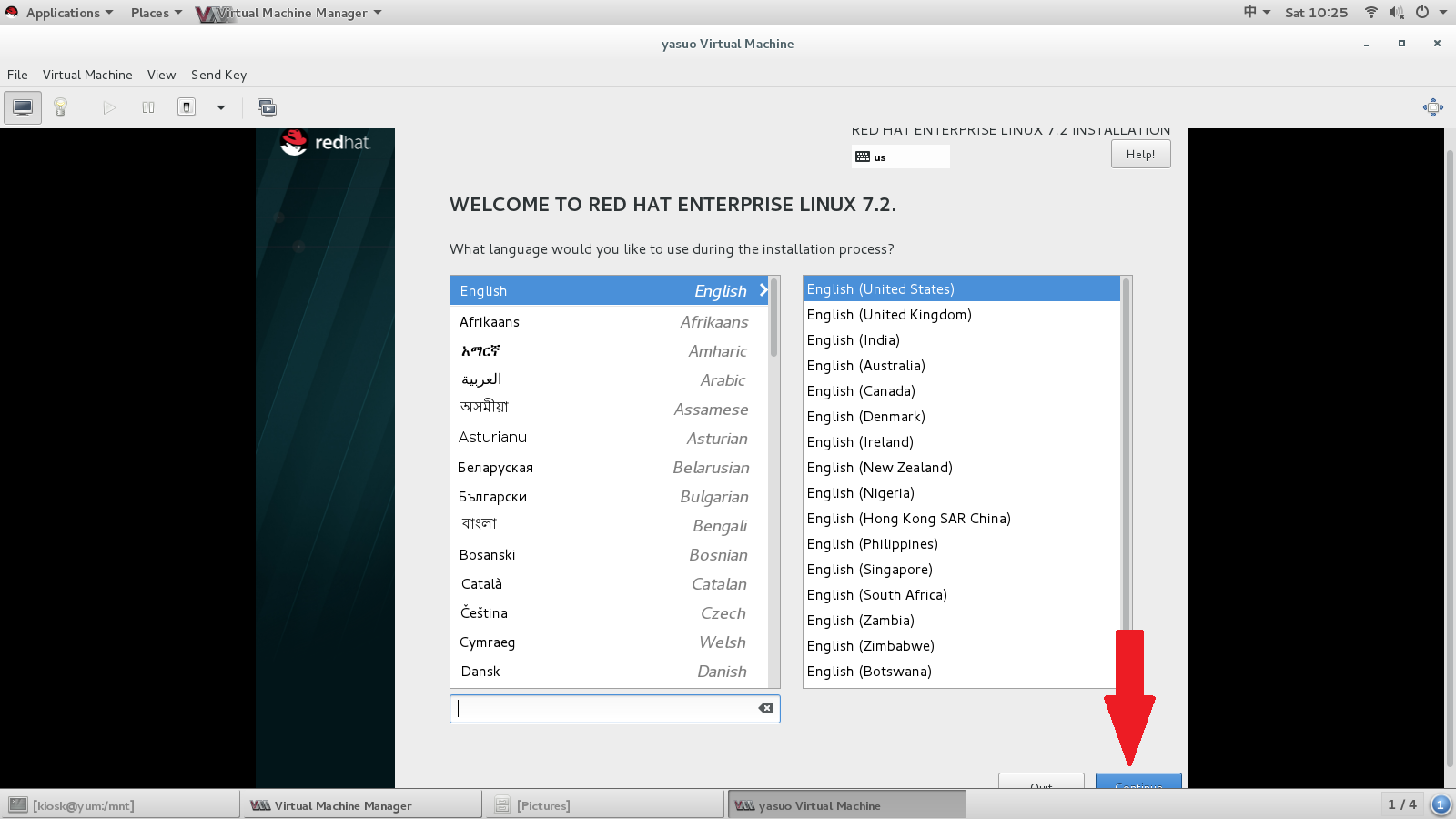This screenshot has height=819, width=1456.
Task: Choose English (United States) locale
Action: (x=962, y=289)
